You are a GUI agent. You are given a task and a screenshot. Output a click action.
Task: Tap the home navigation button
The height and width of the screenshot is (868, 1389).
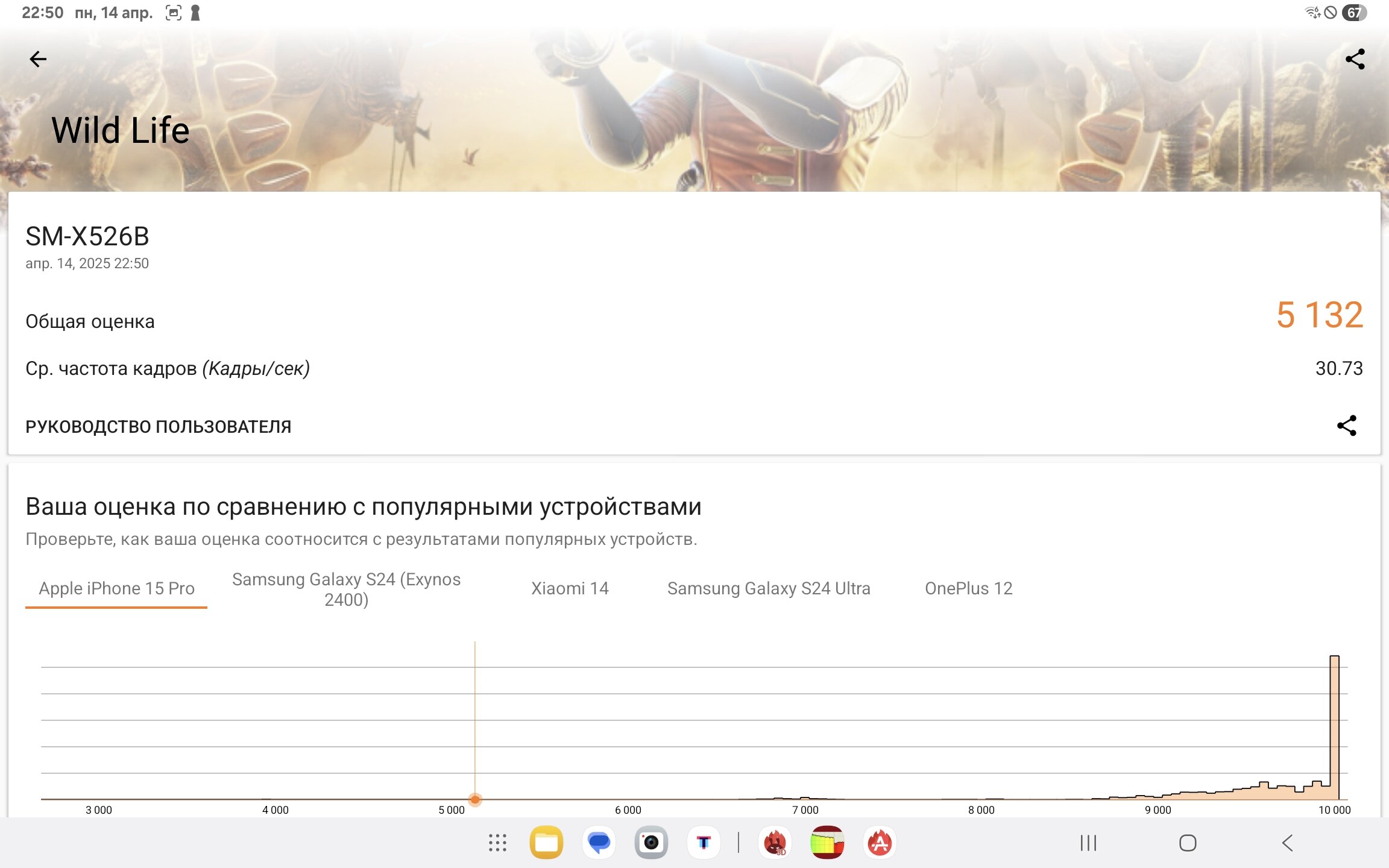click(x=1188, y=843)
